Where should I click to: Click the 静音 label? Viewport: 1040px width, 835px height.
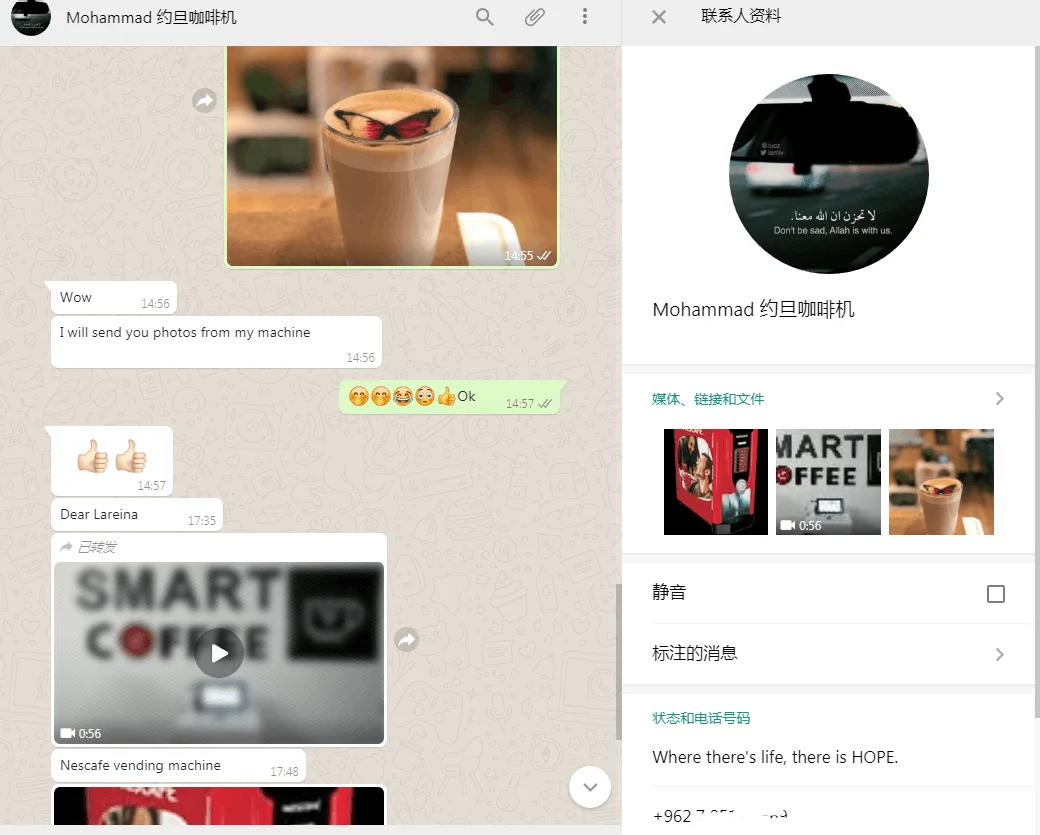tap(669, 592)
